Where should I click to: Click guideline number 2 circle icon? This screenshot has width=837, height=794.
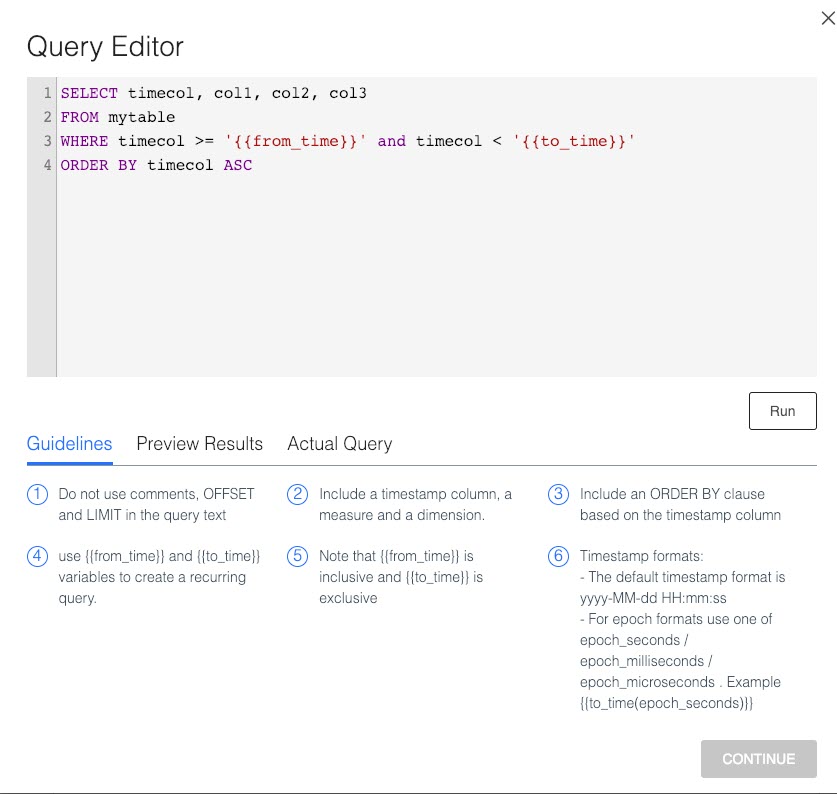pos(298,495)
